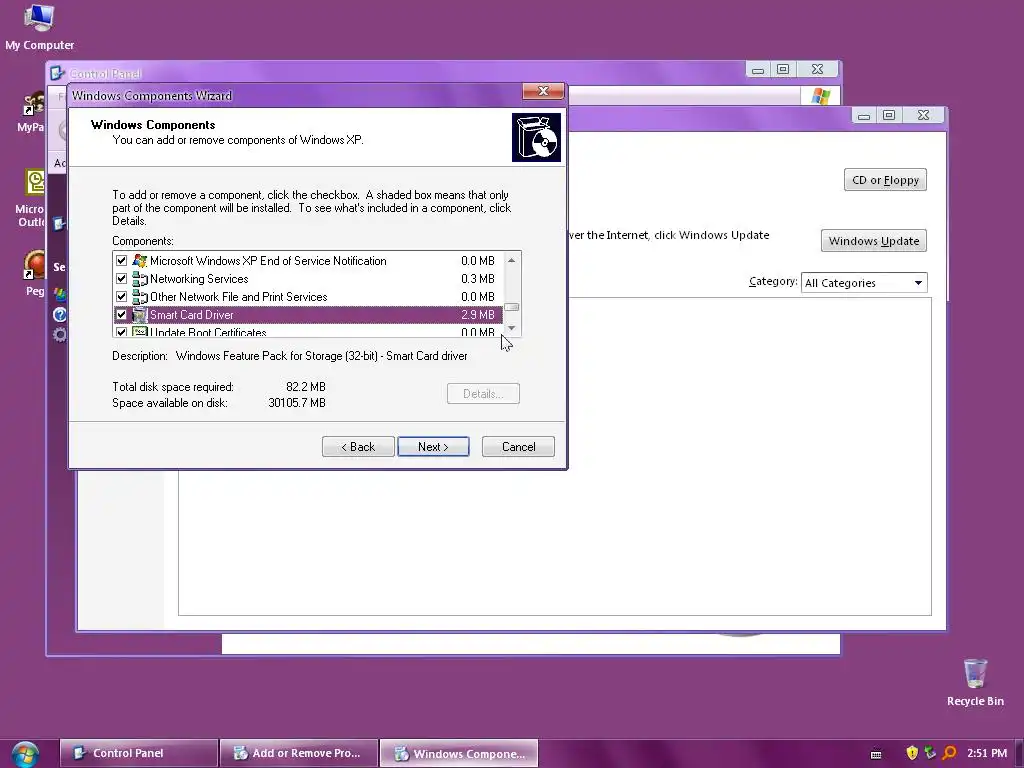Click the Windows Update button
Screen dimensions: 1024x768
click(873, 241)
